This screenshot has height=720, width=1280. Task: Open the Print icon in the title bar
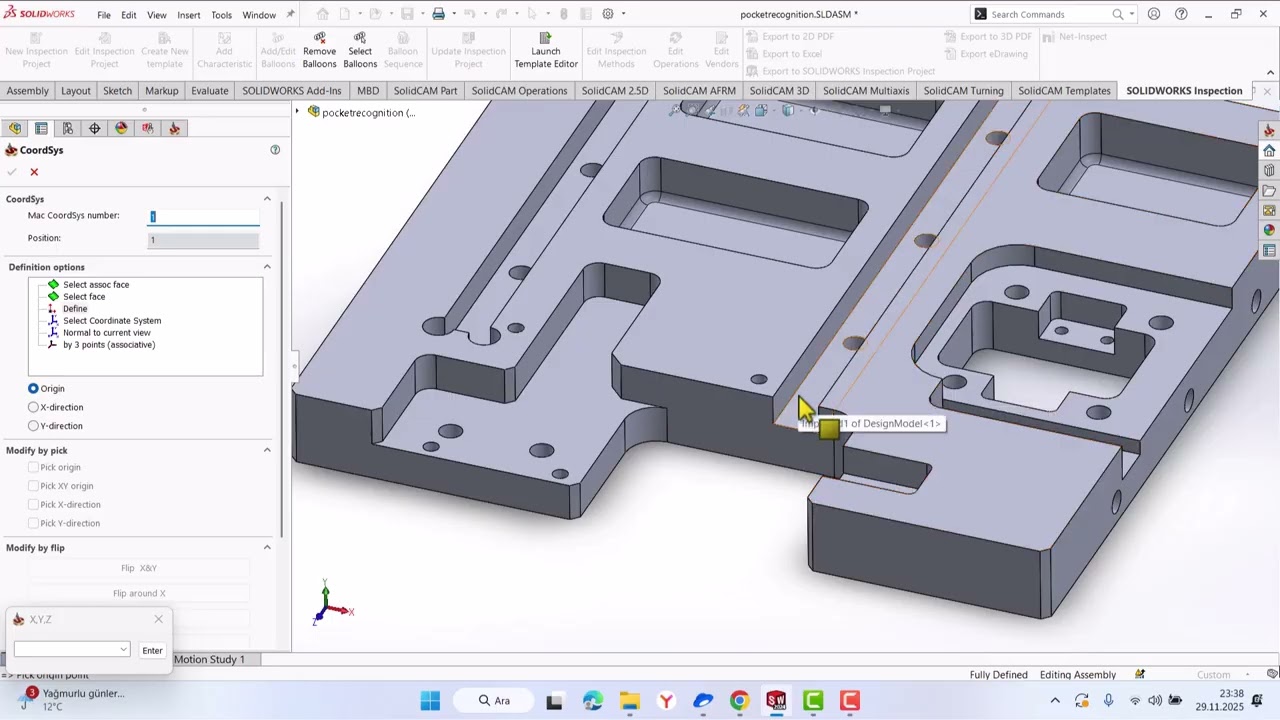[438, 14]
